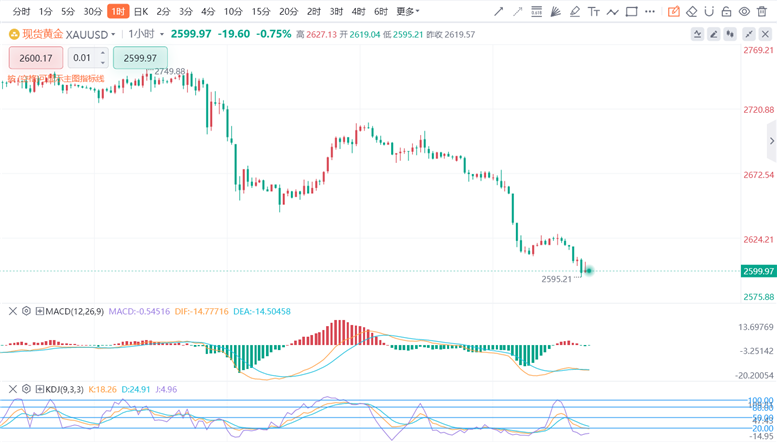Click the shrink chart arrows icon
The height and width of the screenshot is (444, 777).
pos(749,34)
